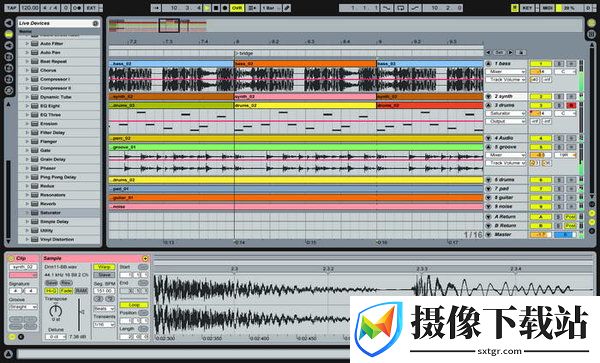Open the third browser sidebar icon
The width and height of the screenshot is (600, 363).
[9, 45]
